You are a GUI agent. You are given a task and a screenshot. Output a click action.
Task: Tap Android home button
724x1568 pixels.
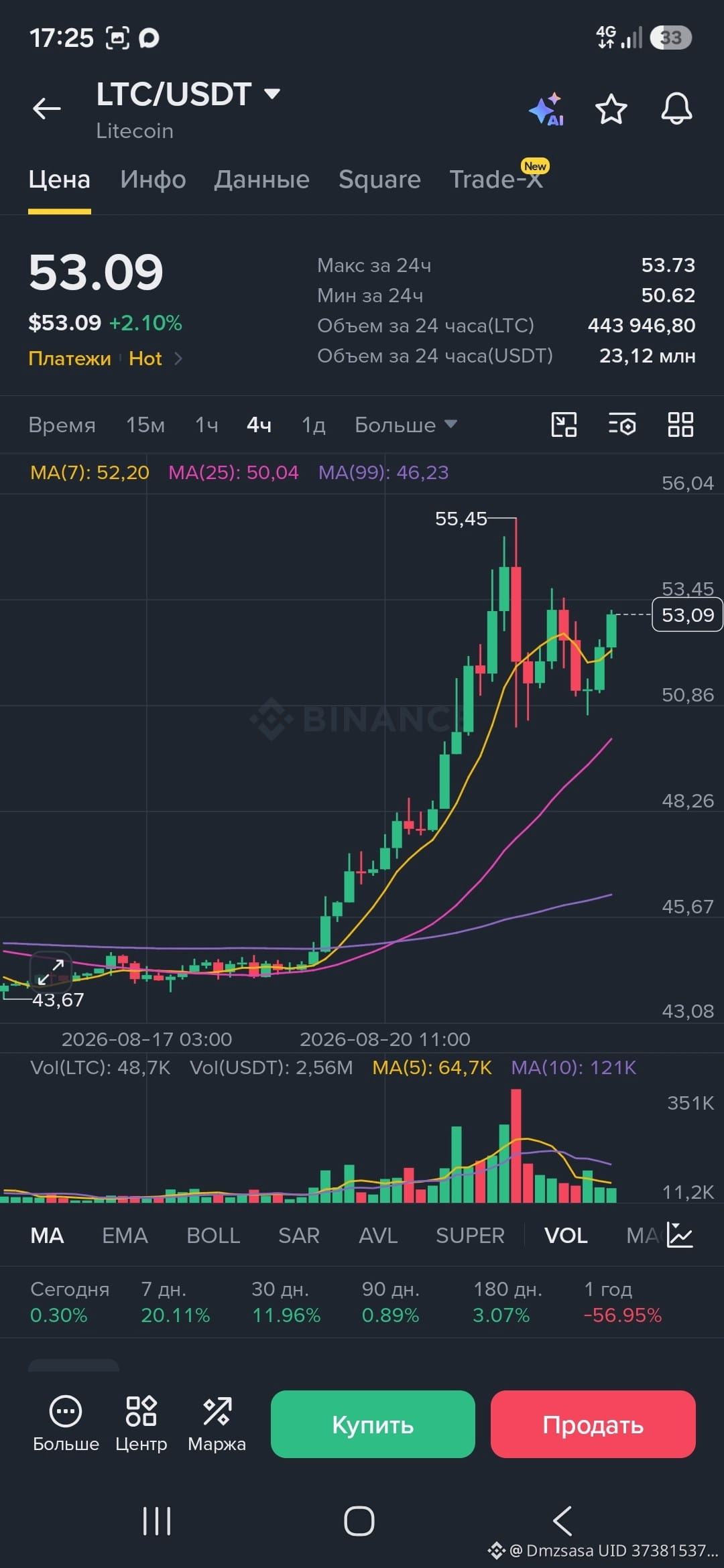point(359,1521)
